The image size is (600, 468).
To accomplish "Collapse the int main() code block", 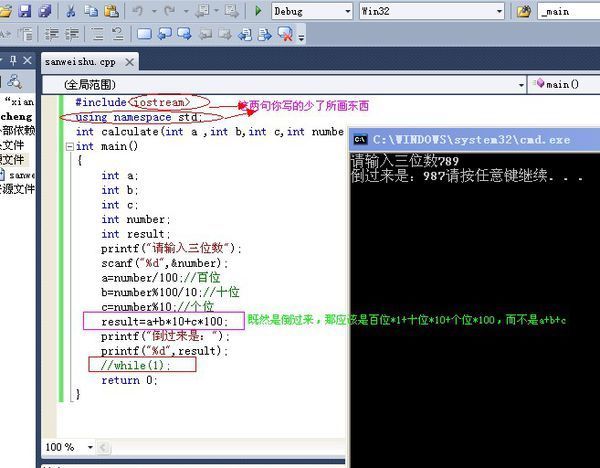I will [x=70, y=146].
